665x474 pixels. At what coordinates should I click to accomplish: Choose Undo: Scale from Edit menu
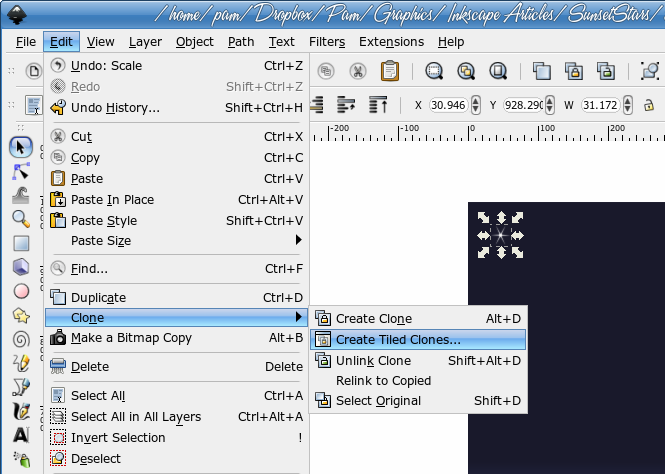click(x=176, y=66)
